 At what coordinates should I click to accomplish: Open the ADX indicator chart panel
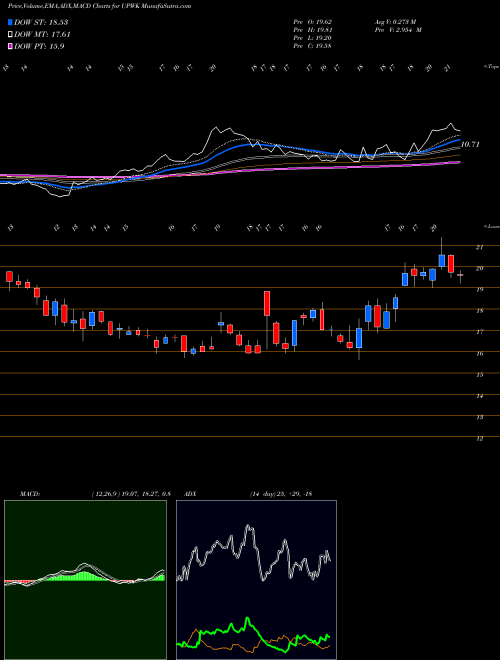click(256, 580)
